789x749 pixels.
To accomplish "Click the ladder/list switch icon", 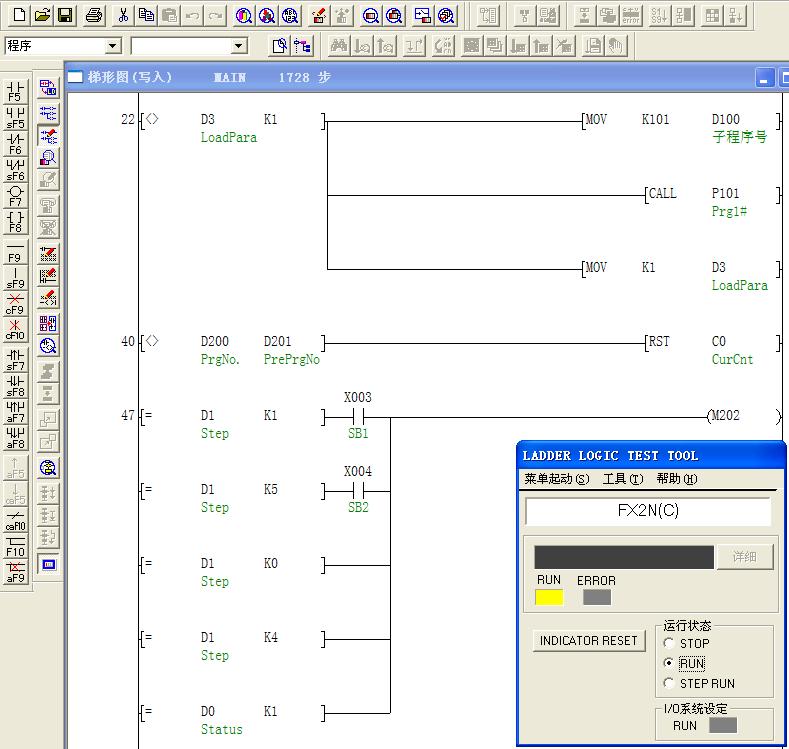I will tap(48, 88).
